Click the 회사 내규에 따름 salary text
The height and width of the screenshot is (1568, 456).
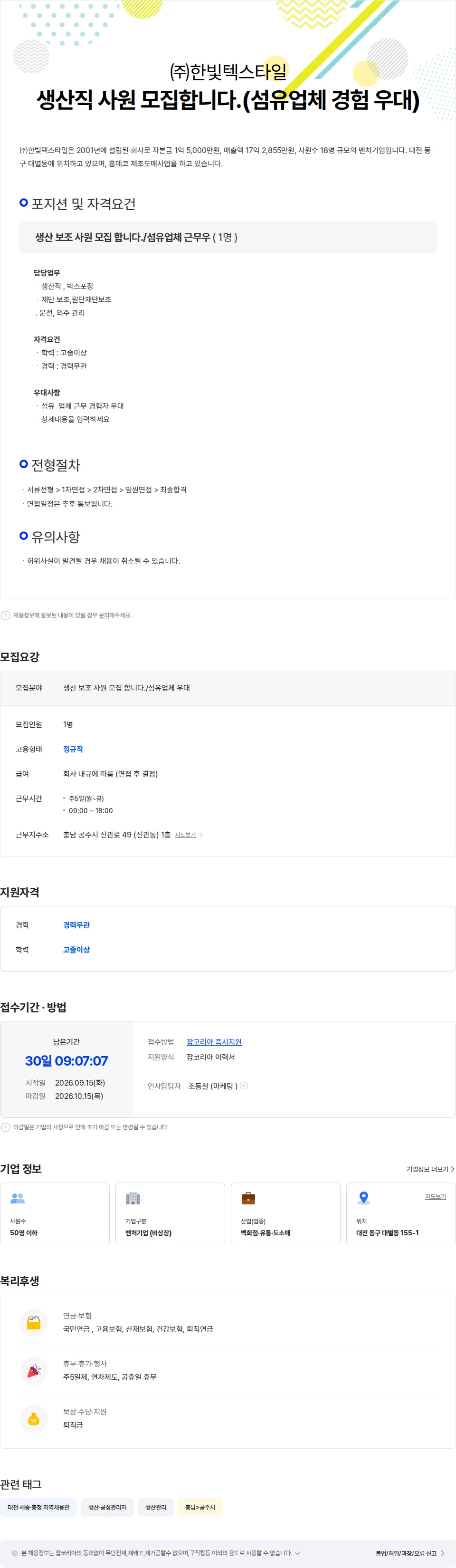pyautogui.click(x=111, y=774)
